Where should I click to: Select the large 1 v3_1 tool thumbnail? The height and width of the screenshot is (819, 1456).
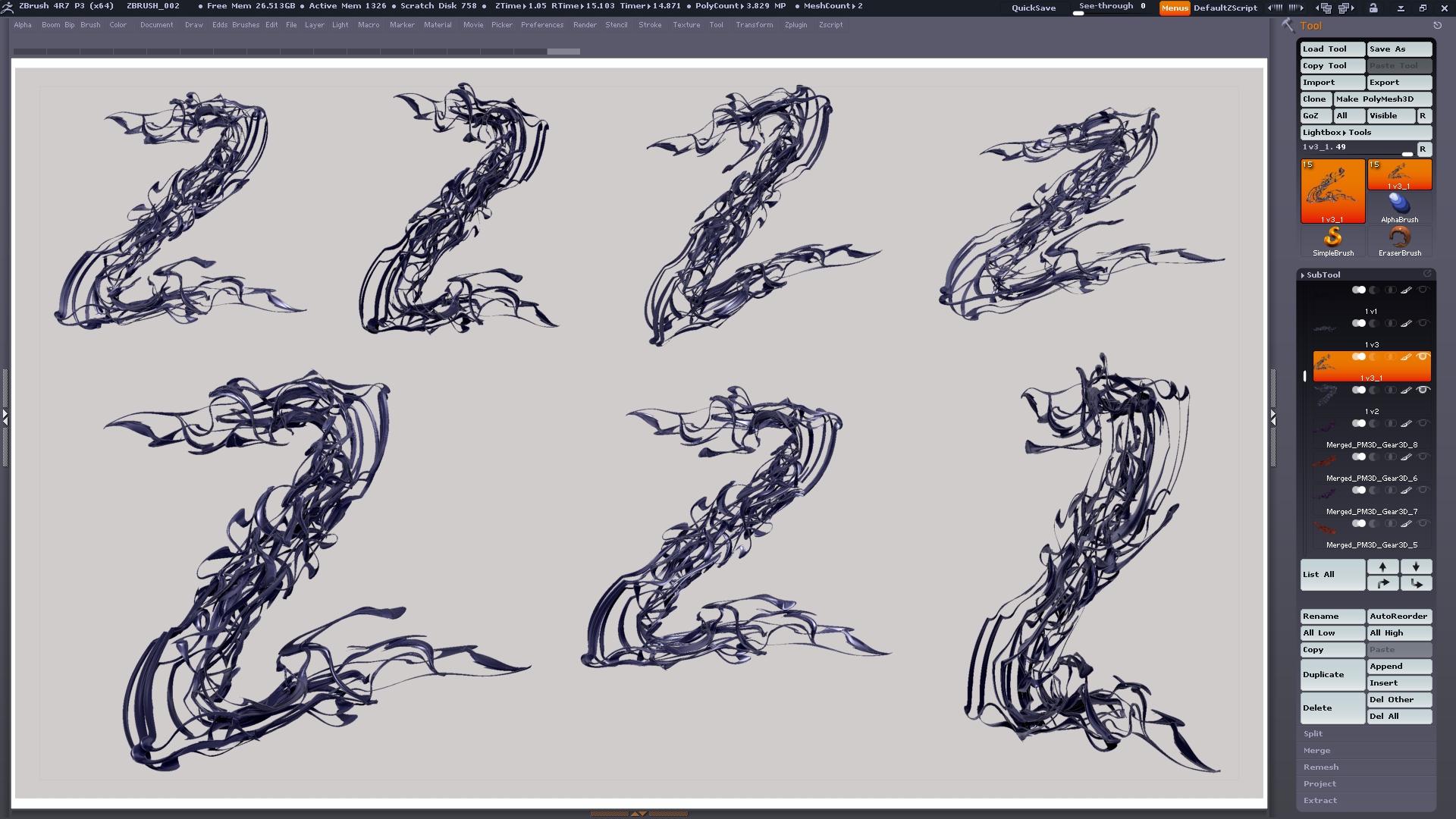click(x=1332, y=191)
